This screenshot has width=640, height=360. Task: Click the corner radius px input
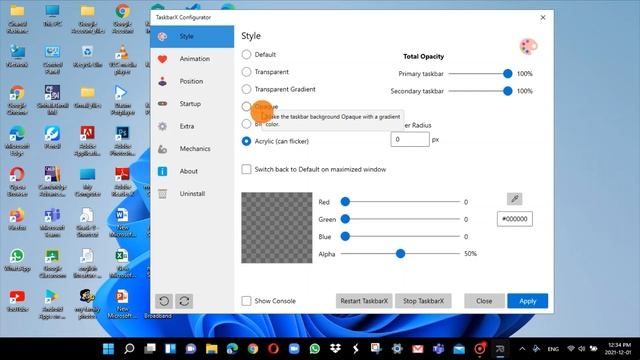coord(410,140)
